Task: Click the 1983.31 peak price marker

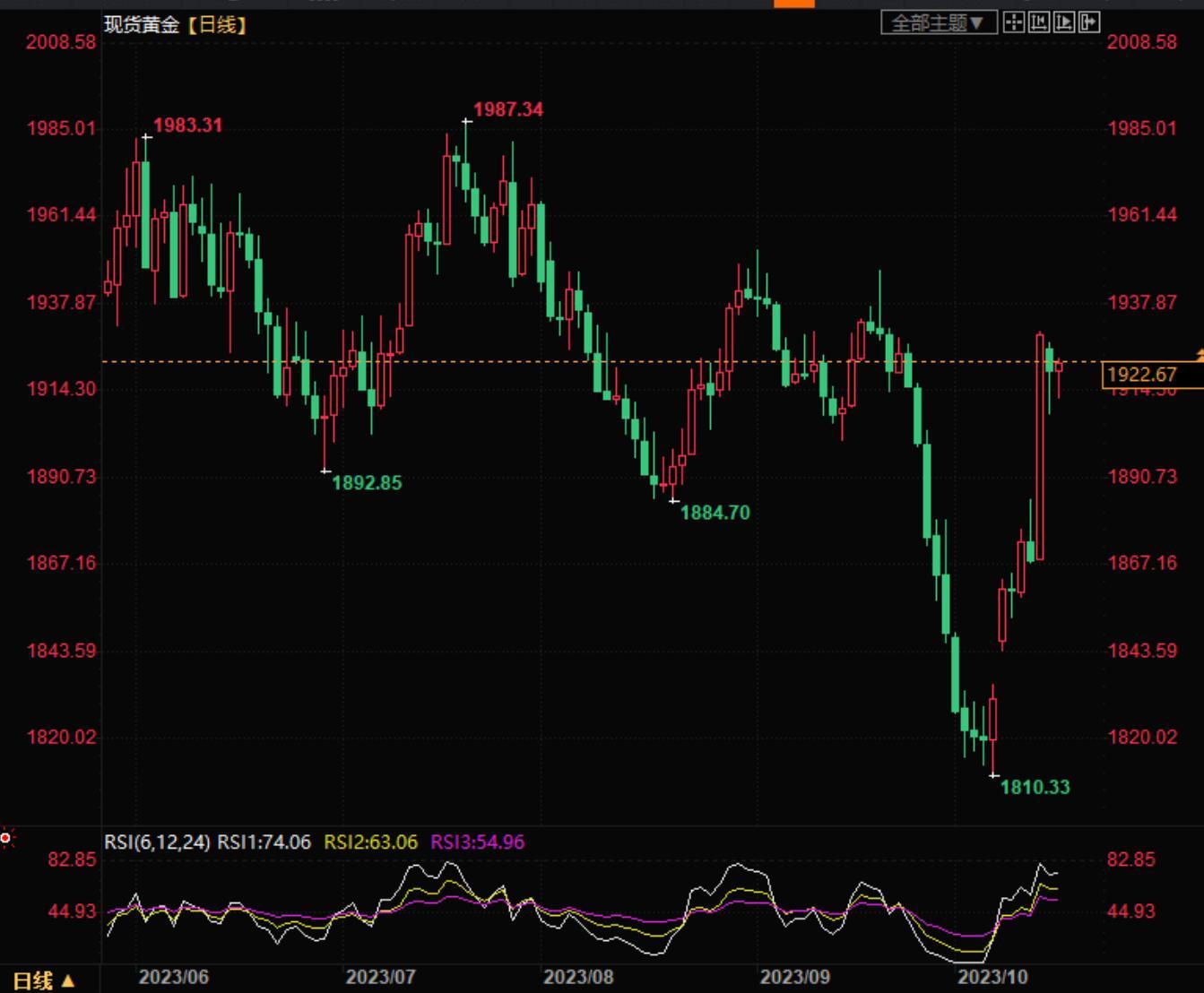Action: pos(187,125)
